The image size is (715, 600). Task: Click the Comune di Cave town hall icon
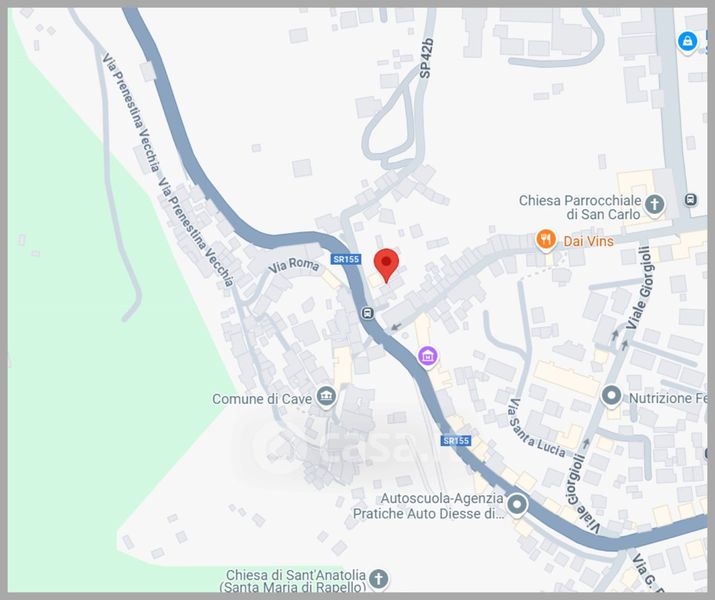click(326, 397)
